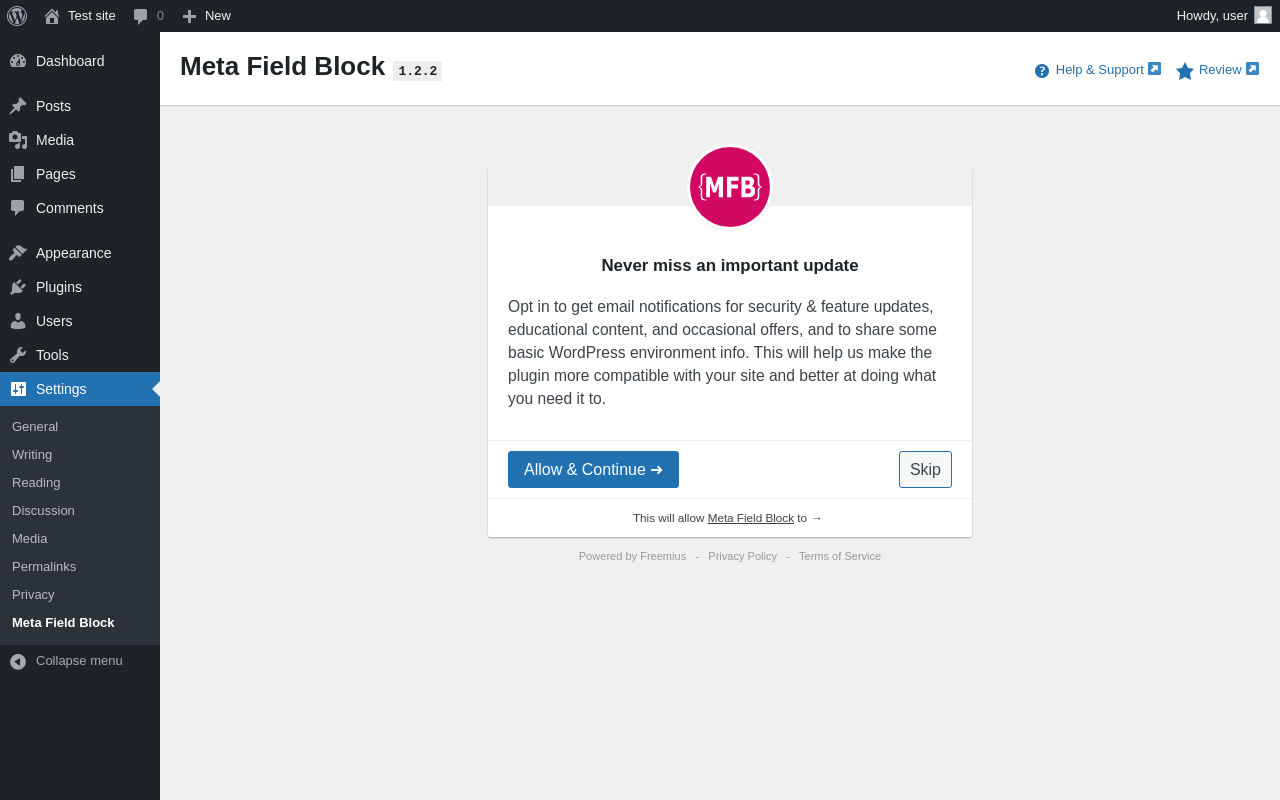Follow the Review star link
The height and width of the screenshot is (800, 1280).
point(1218,70)
